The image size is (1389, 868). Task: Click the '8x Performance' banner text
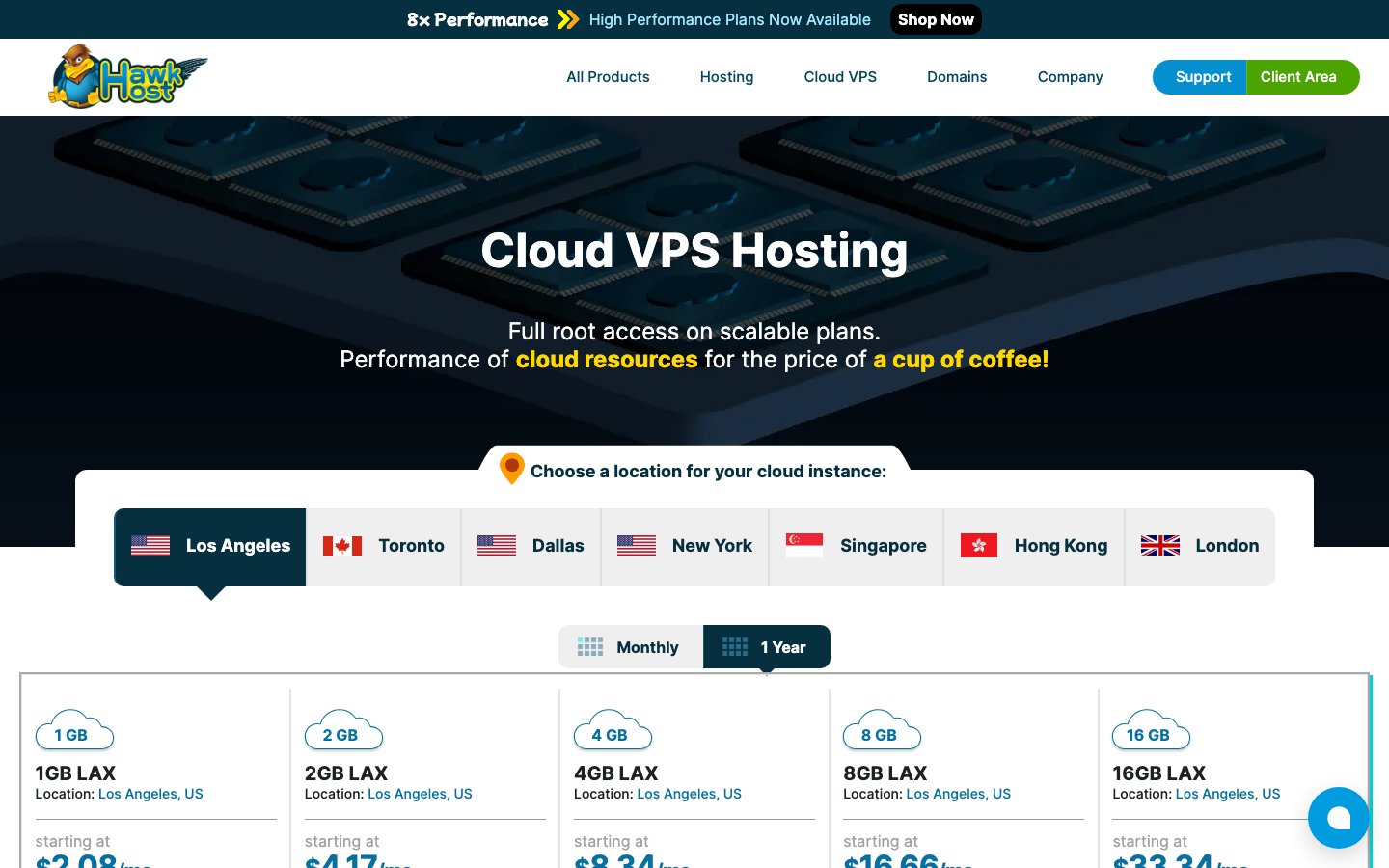tap(477, 19)
